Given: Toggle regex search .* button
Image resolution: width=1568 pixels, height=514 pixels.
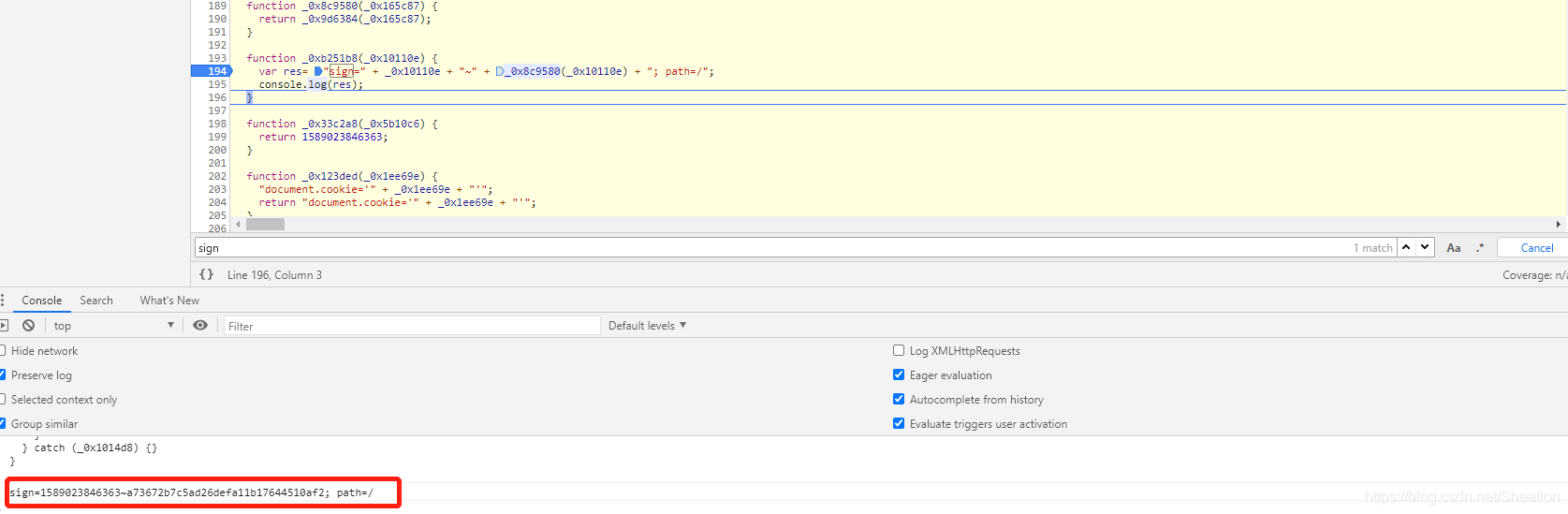Looking at the screenshot, I should click(x=1480, y=248).
